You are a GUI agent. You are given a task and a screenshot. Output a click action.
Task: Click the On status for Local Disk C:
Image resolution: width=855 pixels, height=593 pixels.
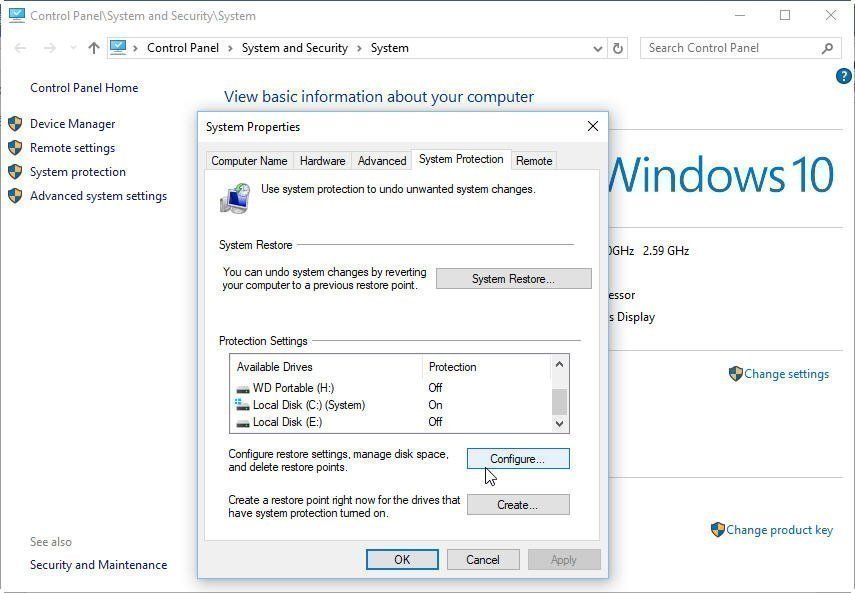coord(435,405)
